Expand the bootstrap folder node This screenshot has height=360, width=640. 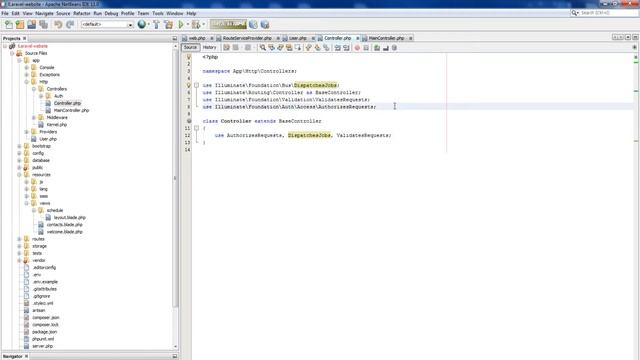(x=19, y=146)
